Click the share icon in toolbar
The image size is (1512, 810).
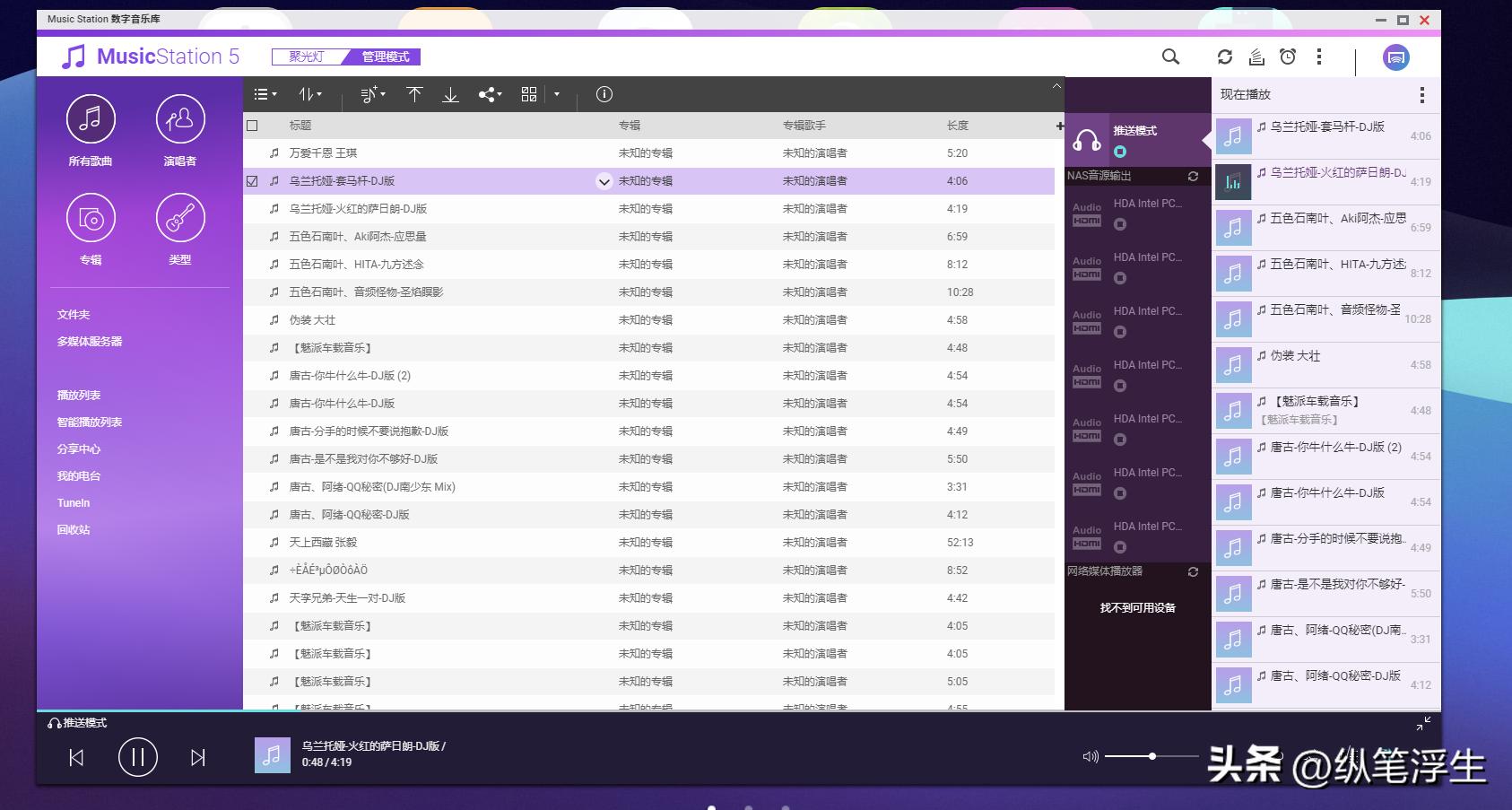coord(488,94)
